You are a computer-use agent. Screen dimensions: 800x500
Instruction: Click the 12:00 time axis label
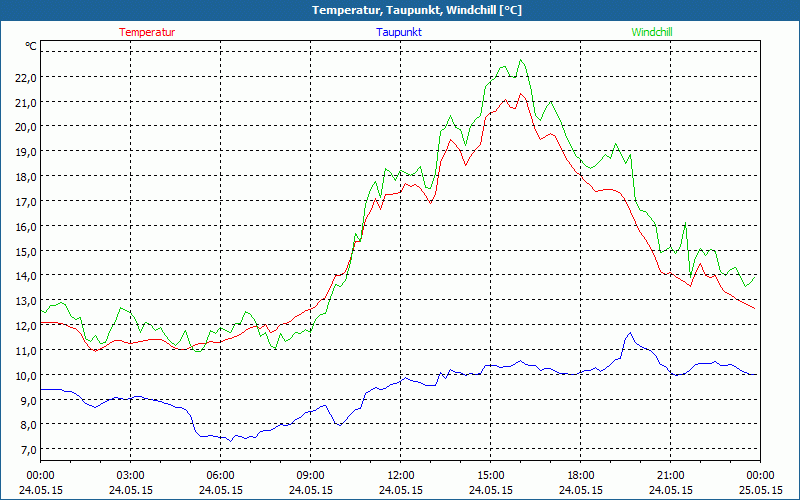point(401,476)
